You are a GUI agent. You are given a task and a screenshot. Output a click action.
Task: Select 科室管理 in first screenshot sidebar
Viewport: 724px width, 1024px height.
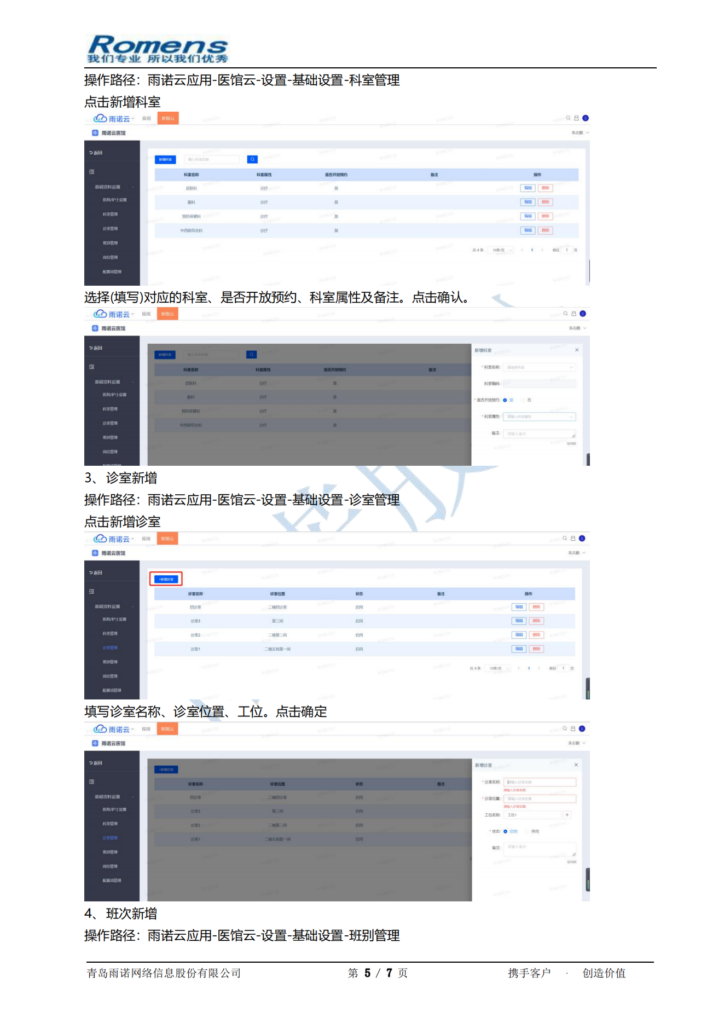[110, 214]
